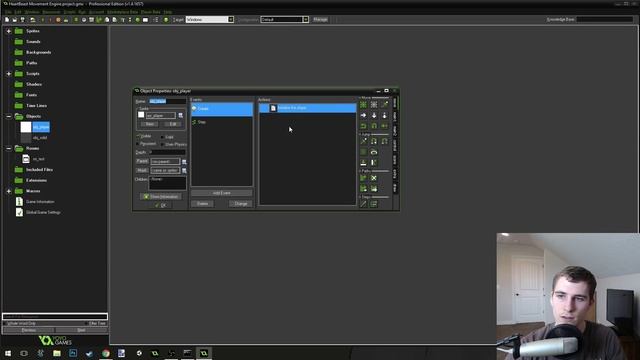Select the Move Free action icon

coord(374,105)
